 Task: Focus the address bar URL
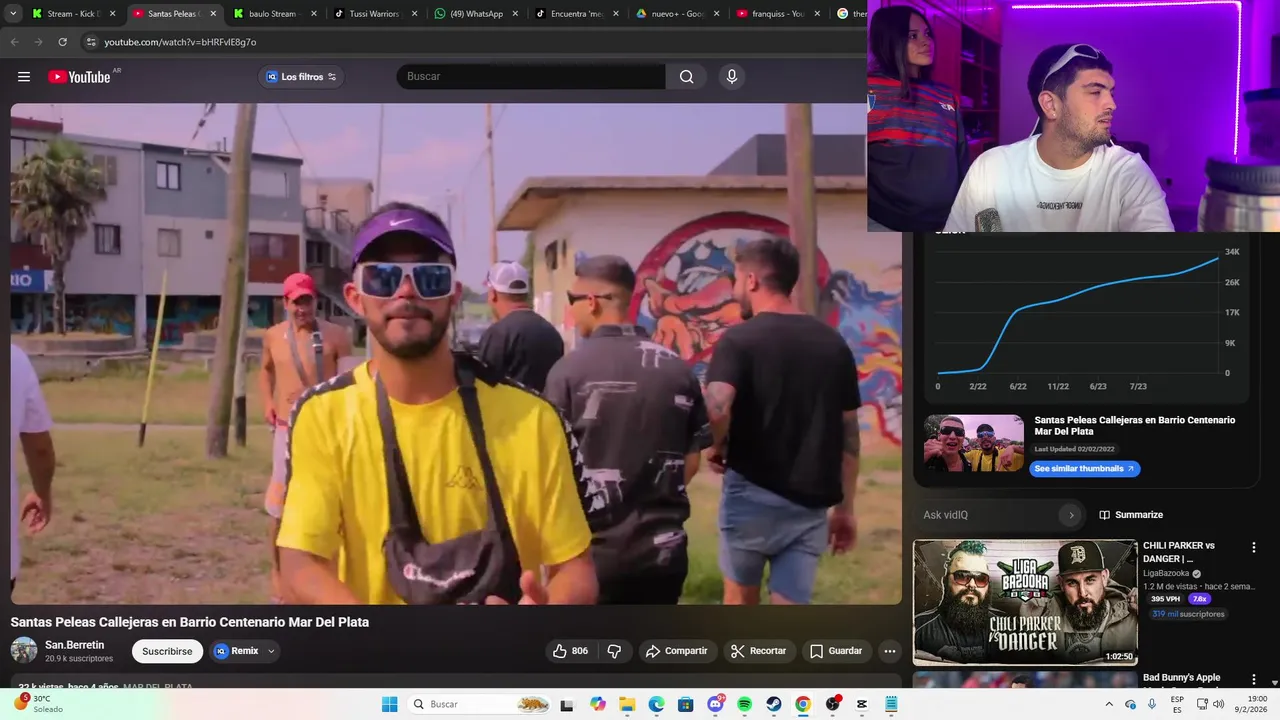tap(180, 42)
